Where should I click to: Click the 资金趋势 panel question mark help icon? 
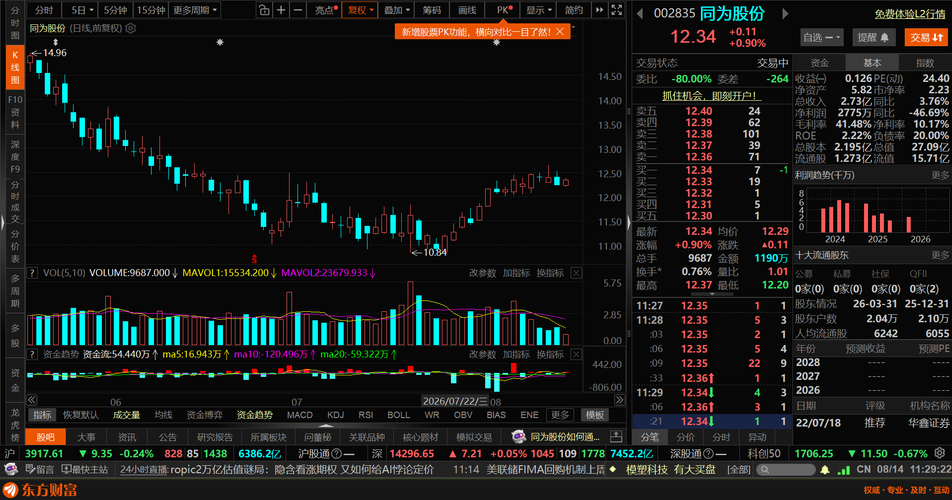coord(32,354)
